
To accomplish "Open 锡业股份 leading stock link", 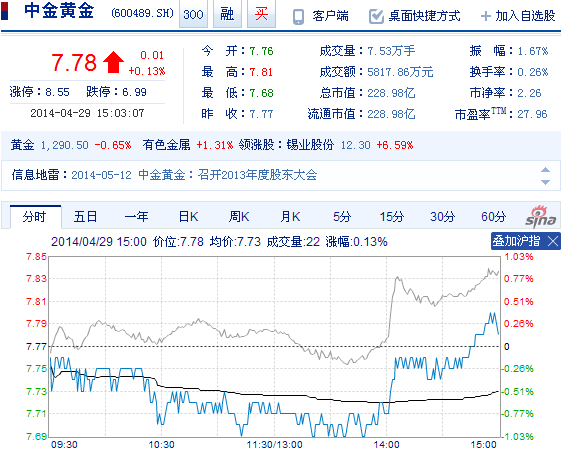I will tap(310, 145).
